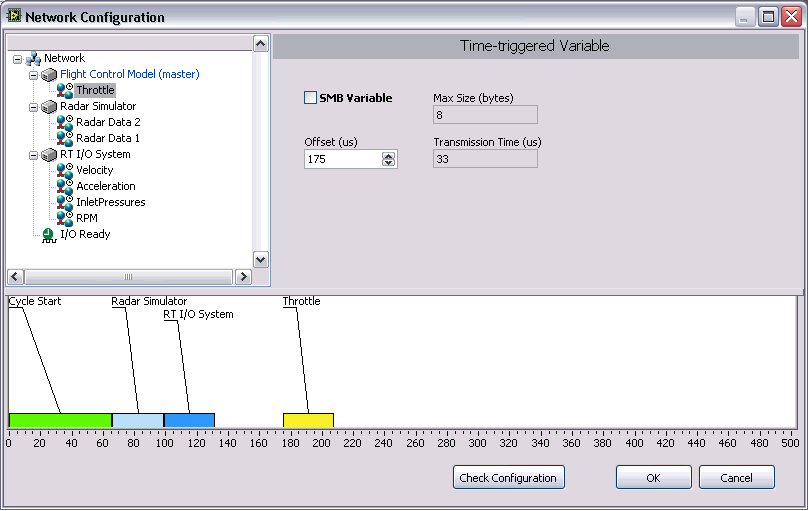Collapse the Radar Simulator node
Viewport: 808px width, 511px height.
34,106
